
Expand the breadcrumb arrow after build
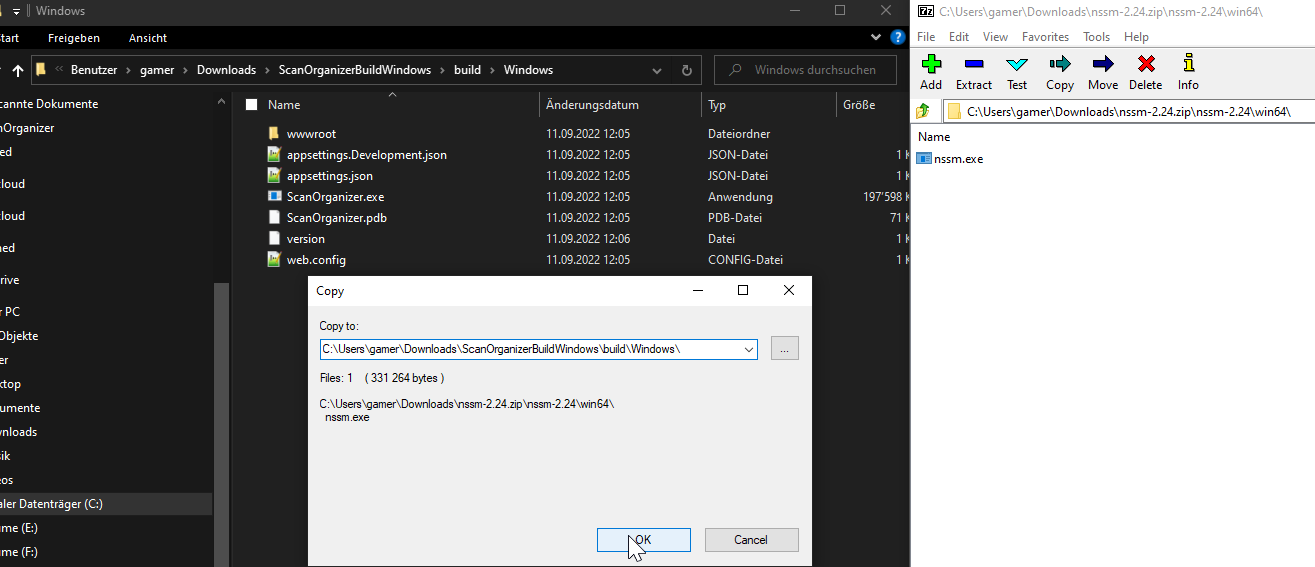(x=492, y=70)
